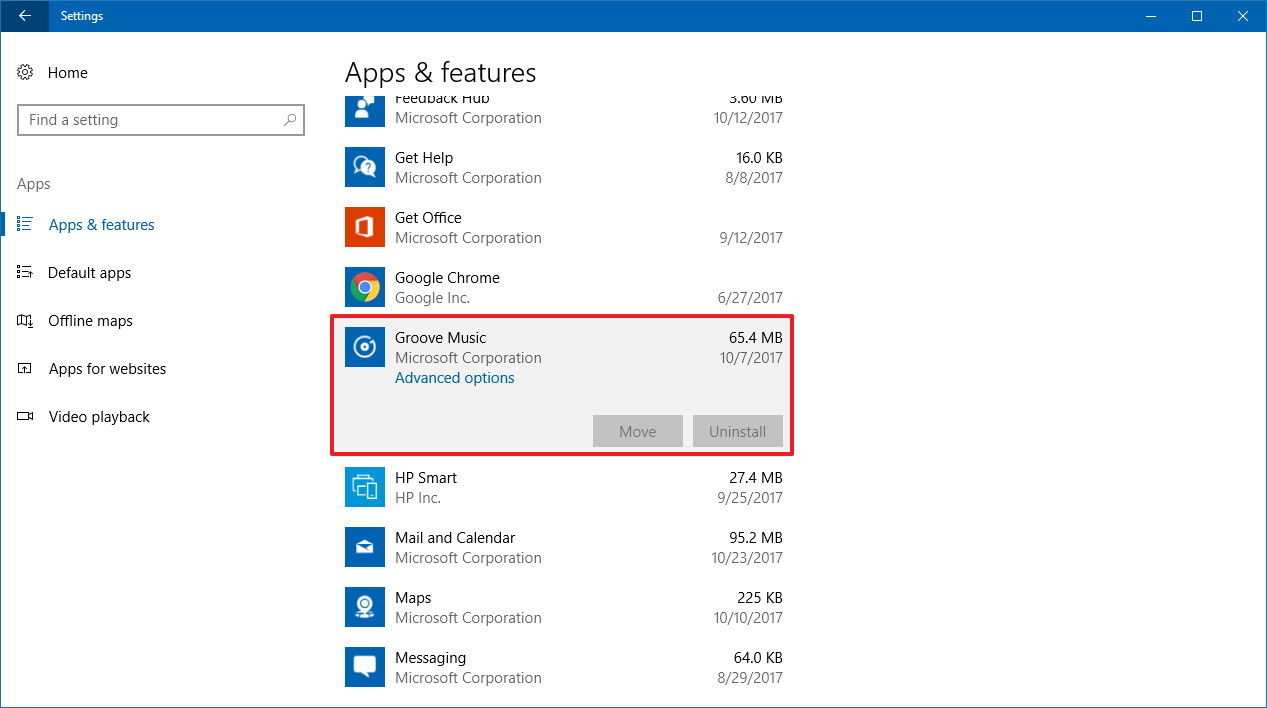Click the Messaging app icon
1267x708 pixels.
pos(365,667)
